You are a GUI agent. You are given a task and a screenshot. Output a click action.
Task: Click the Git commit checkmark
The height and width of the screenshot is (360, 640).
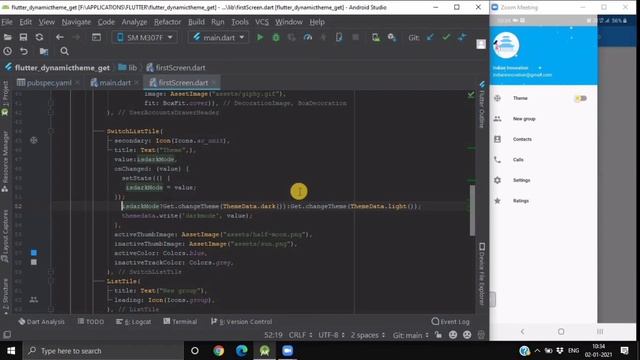coord(446,37)
